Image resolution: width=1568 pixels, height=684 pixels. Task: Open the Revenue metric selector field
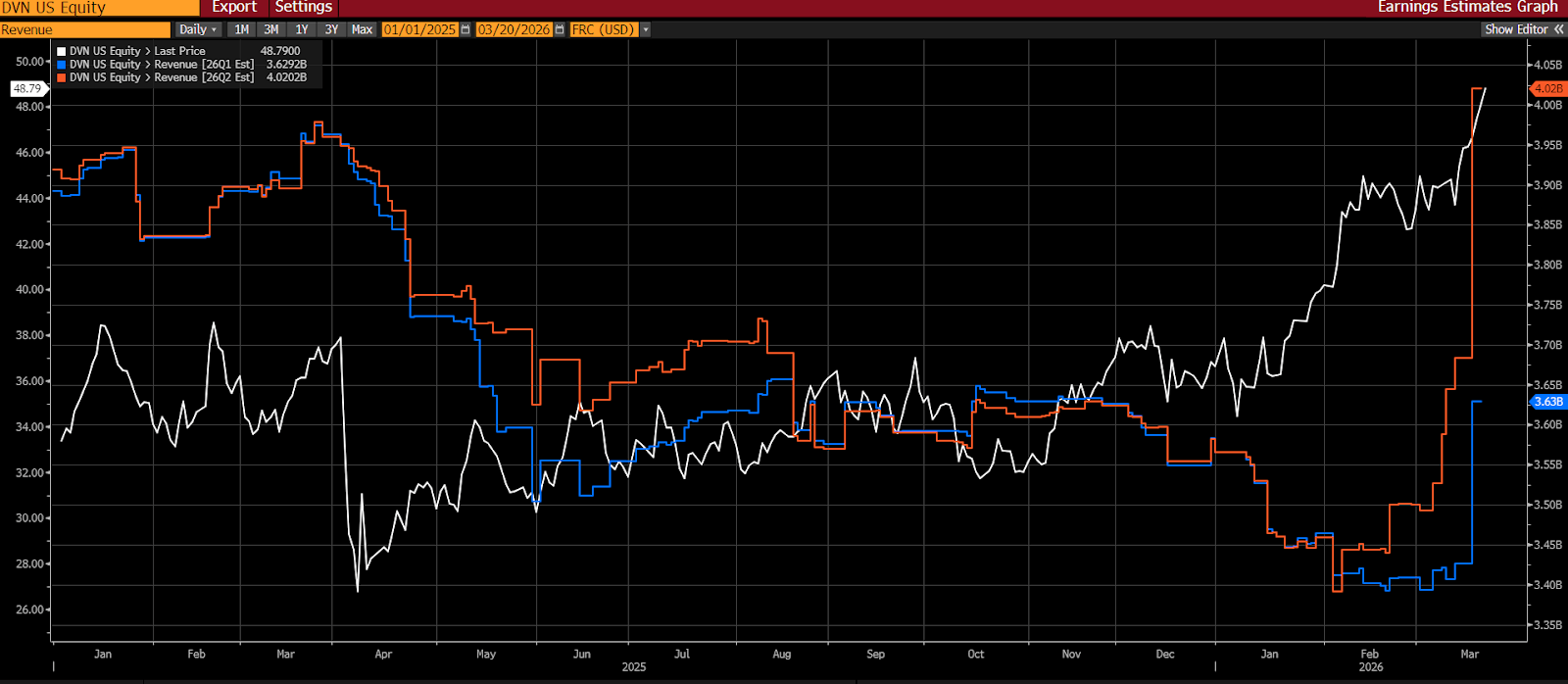(x=84, y=29)
